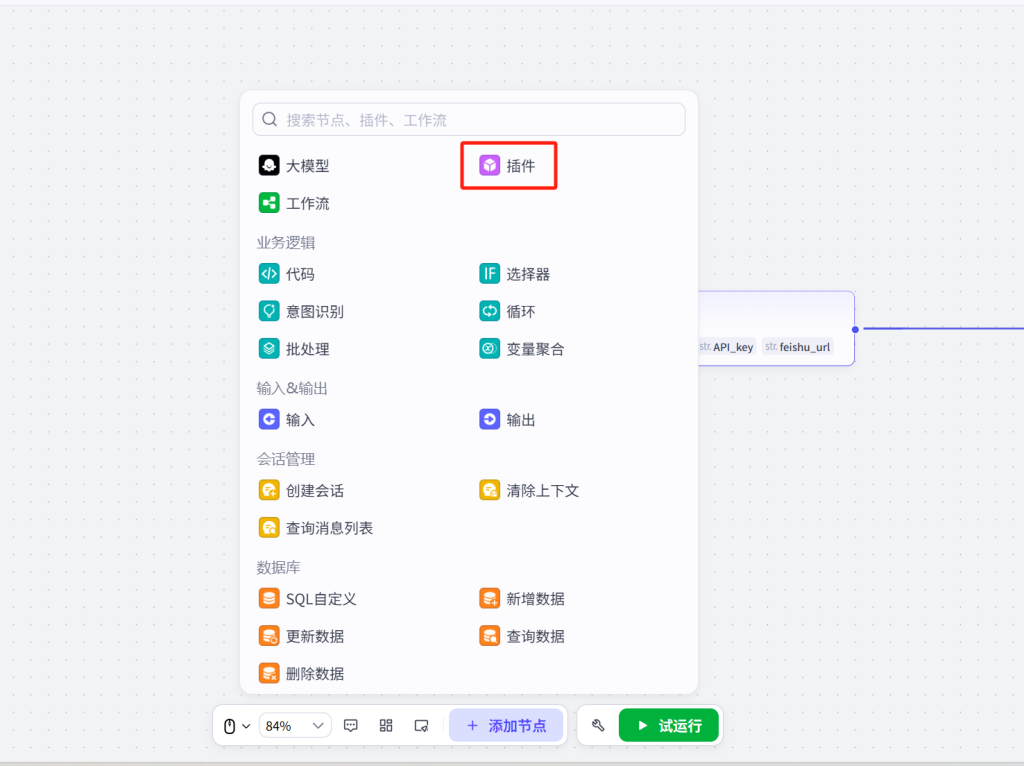
Task: Open the 84% zoom level dropdown
Action: [294, 726]
